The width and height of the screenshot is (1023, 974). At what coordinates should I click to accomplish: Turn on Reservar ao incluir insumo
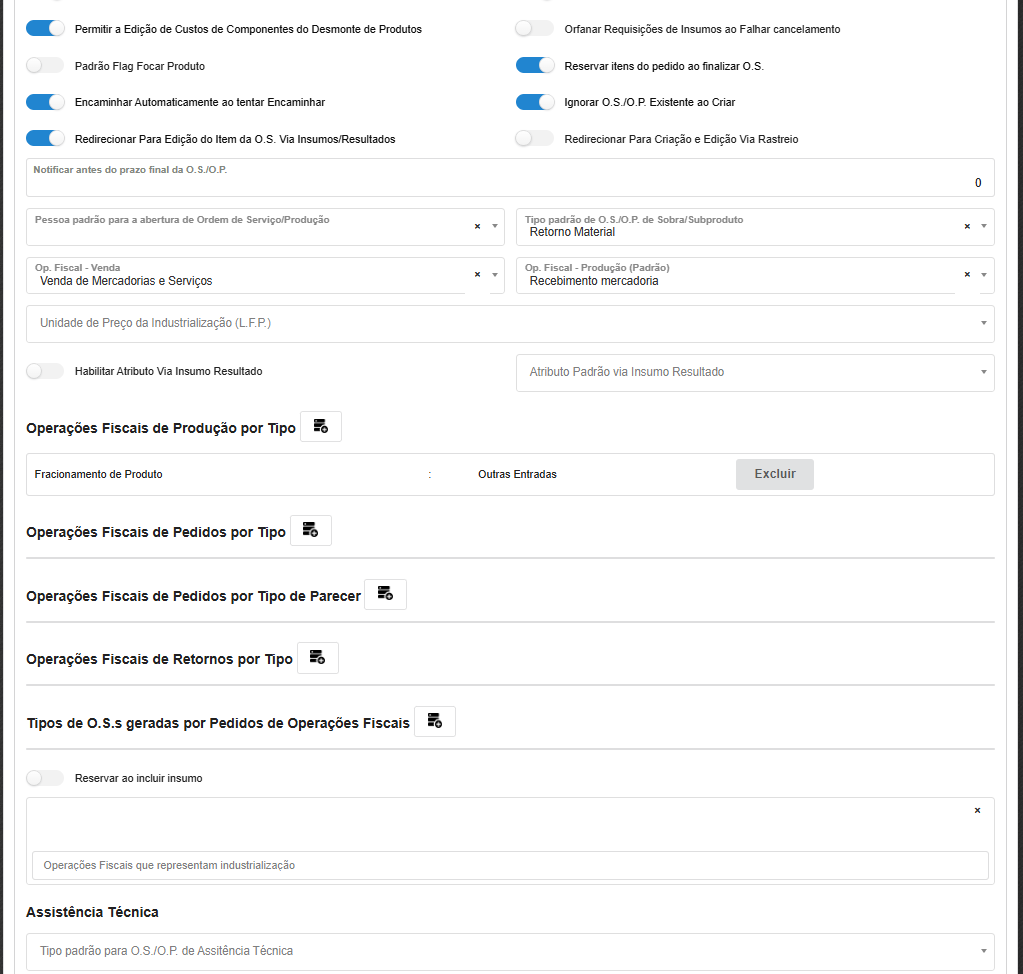pos(45,778)
